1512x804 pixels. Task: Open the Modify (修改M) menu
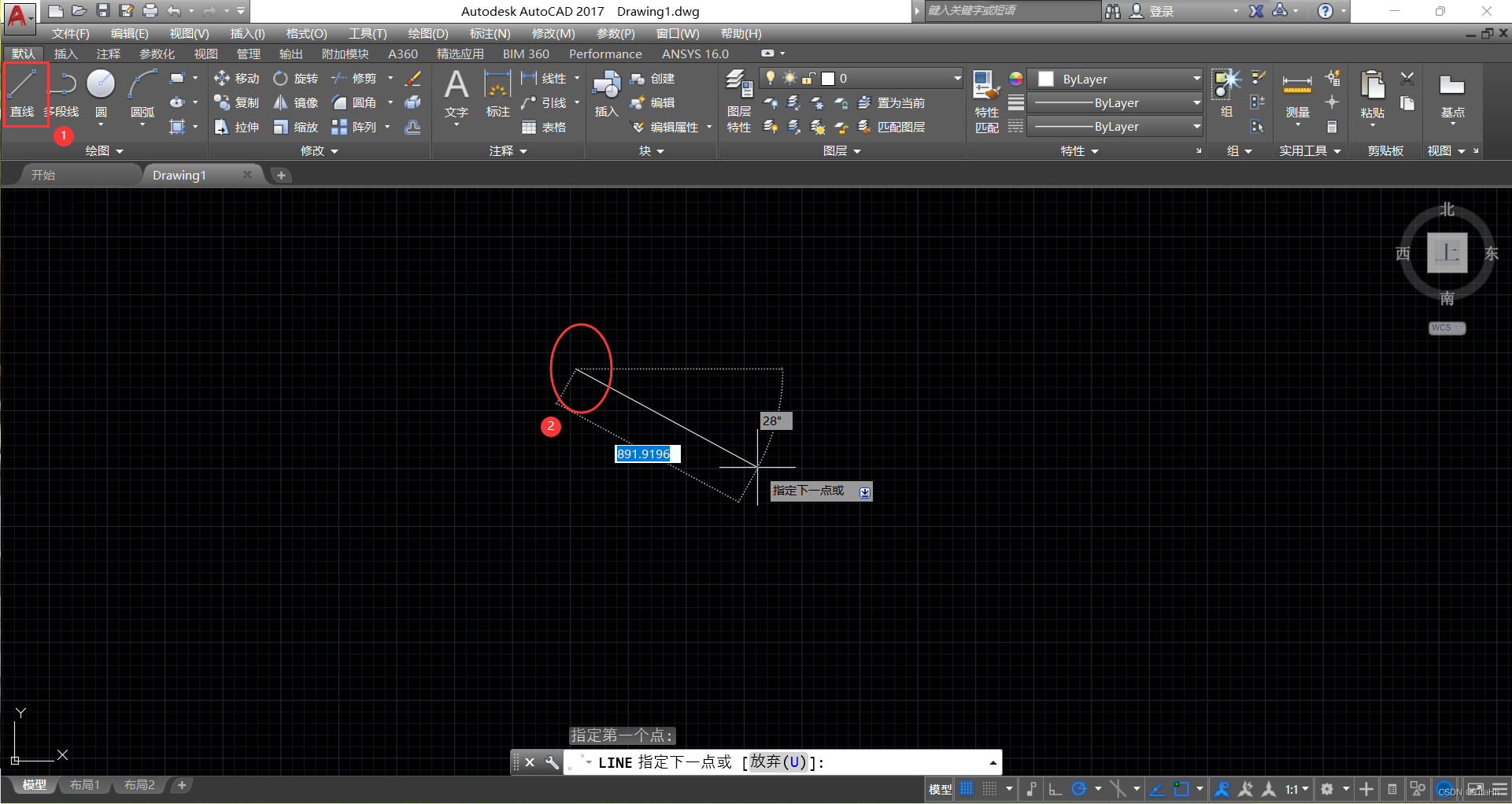553,34
